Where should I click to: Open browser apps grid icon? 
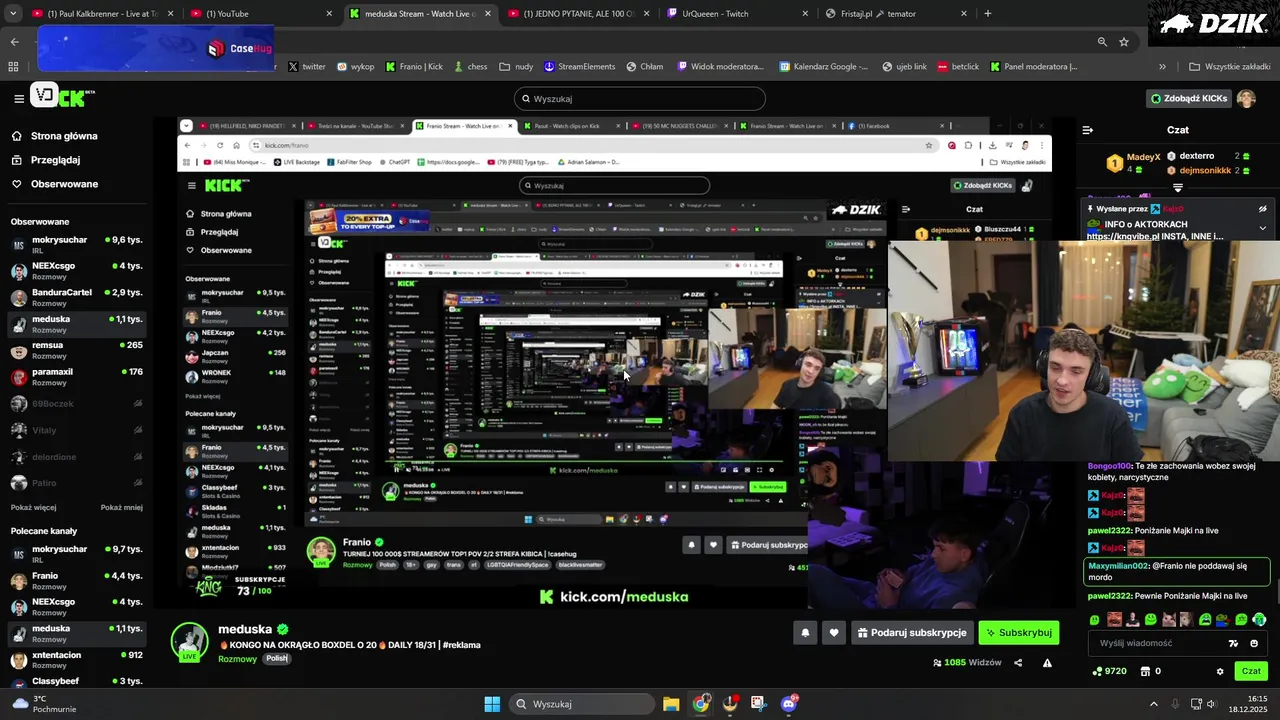[x=13, y=67]
